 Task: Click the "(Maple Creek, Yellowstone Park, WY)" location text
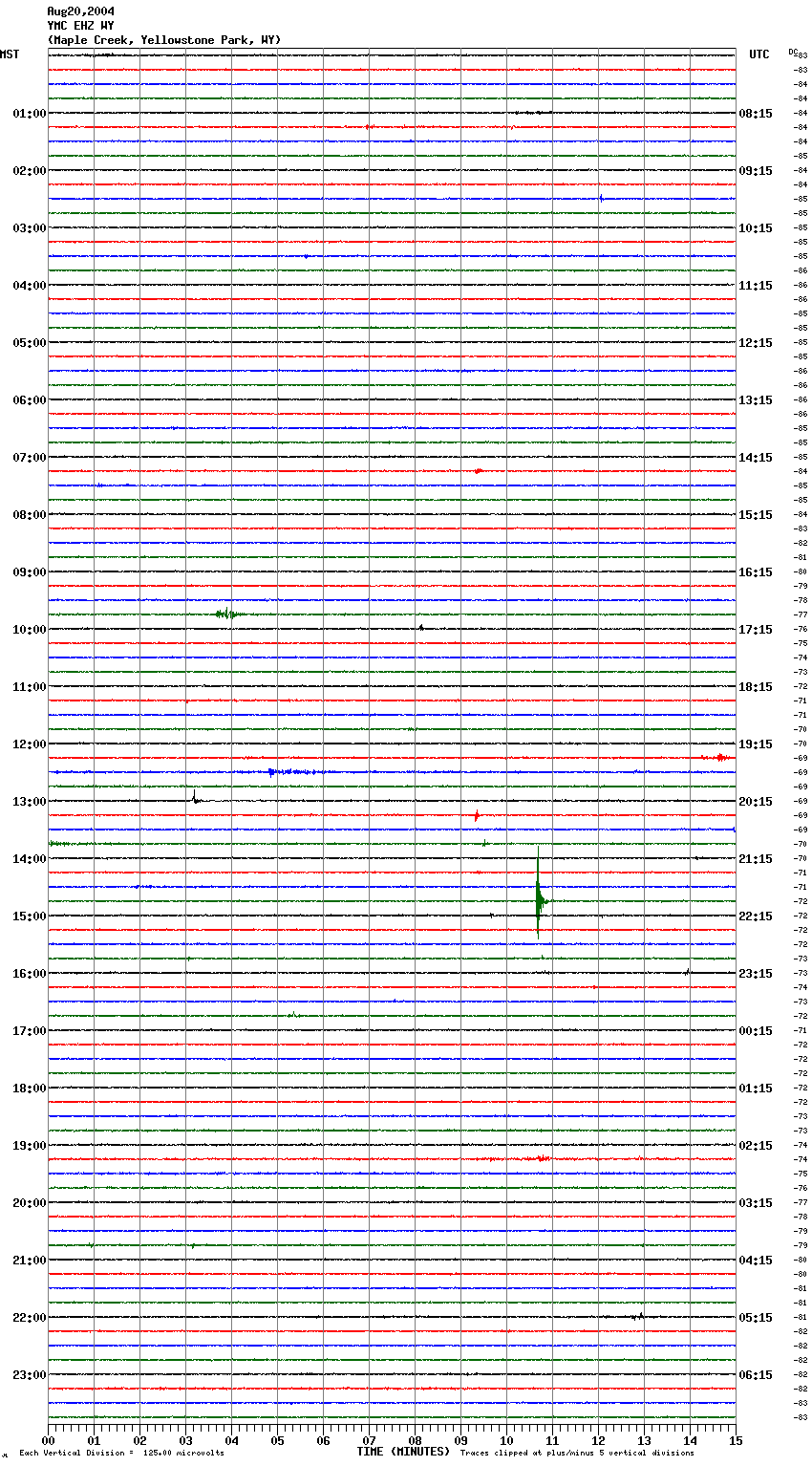pyautogui.click(x=164, y=40)
